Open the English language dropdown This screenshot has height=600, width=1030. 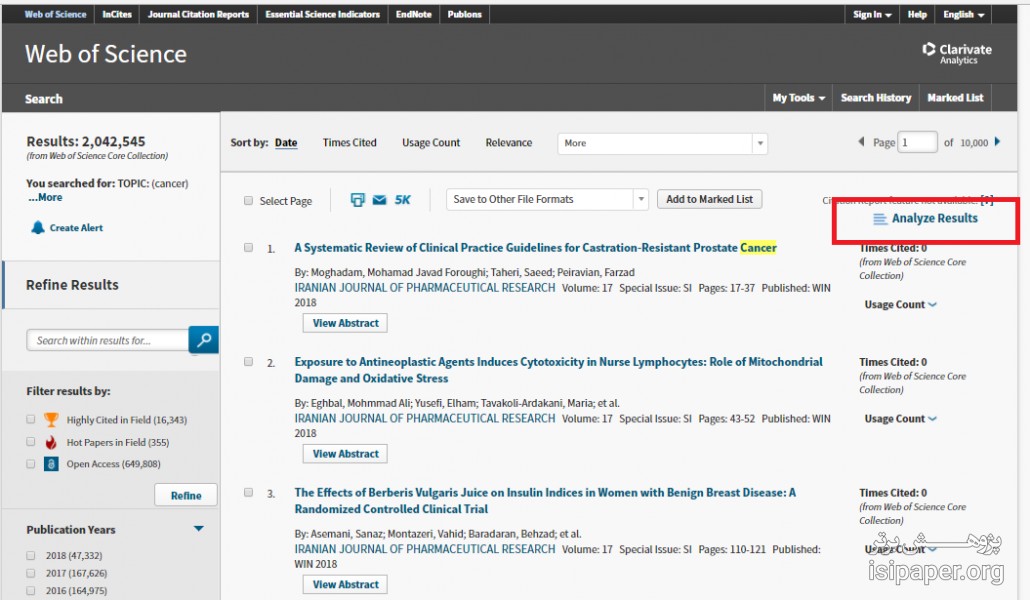pos(964,14)
